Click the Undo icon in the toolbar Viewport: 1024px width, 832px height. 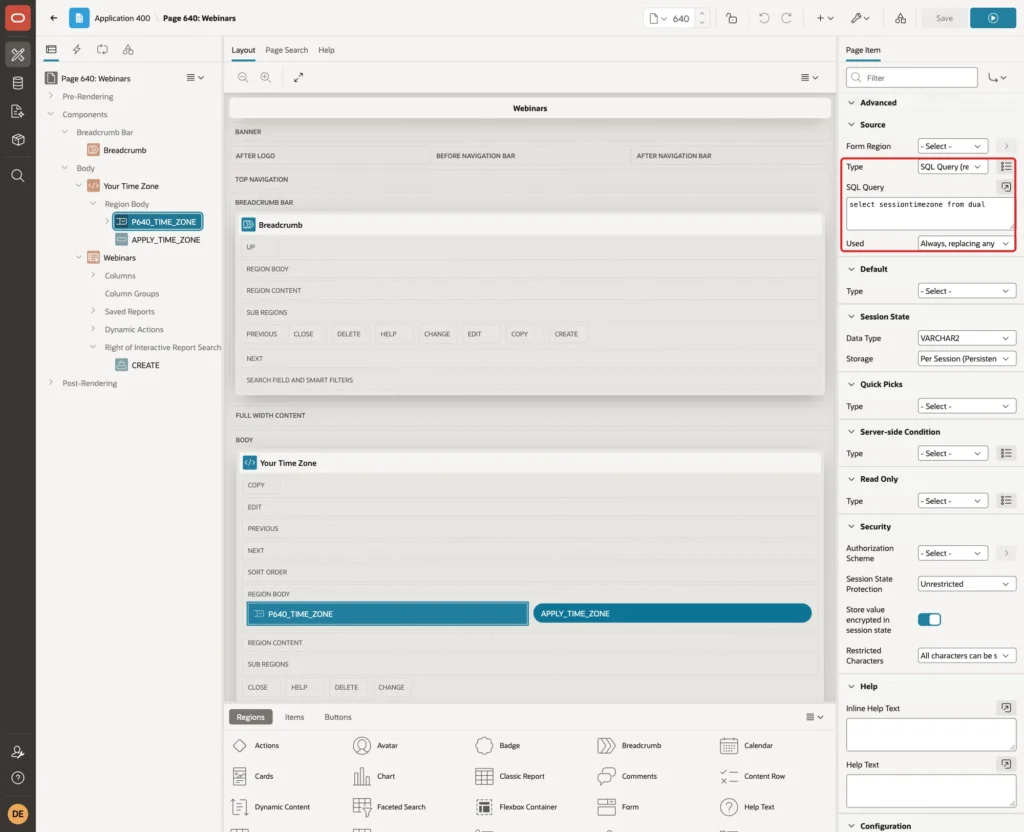tap(763, 18)
